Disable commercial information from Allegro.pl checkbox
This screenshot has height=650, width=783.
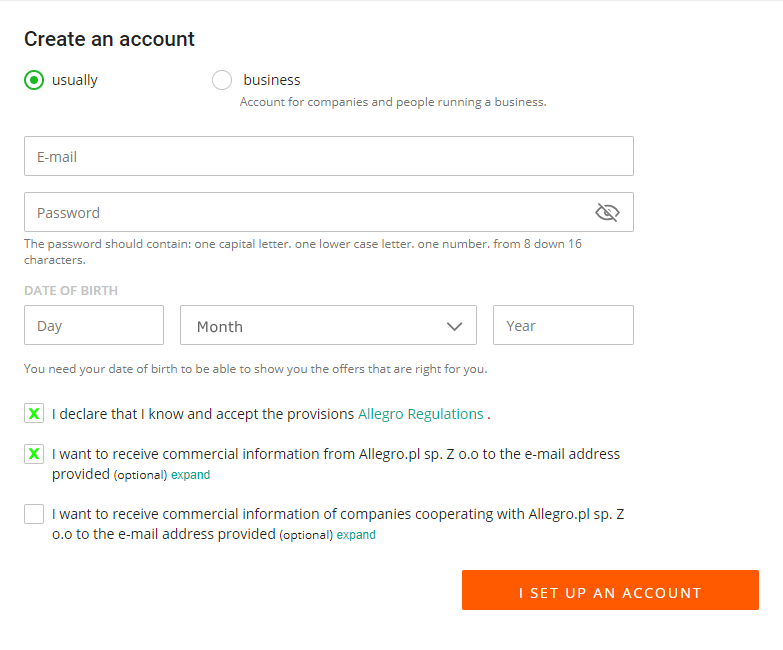(x=34, y=454)
